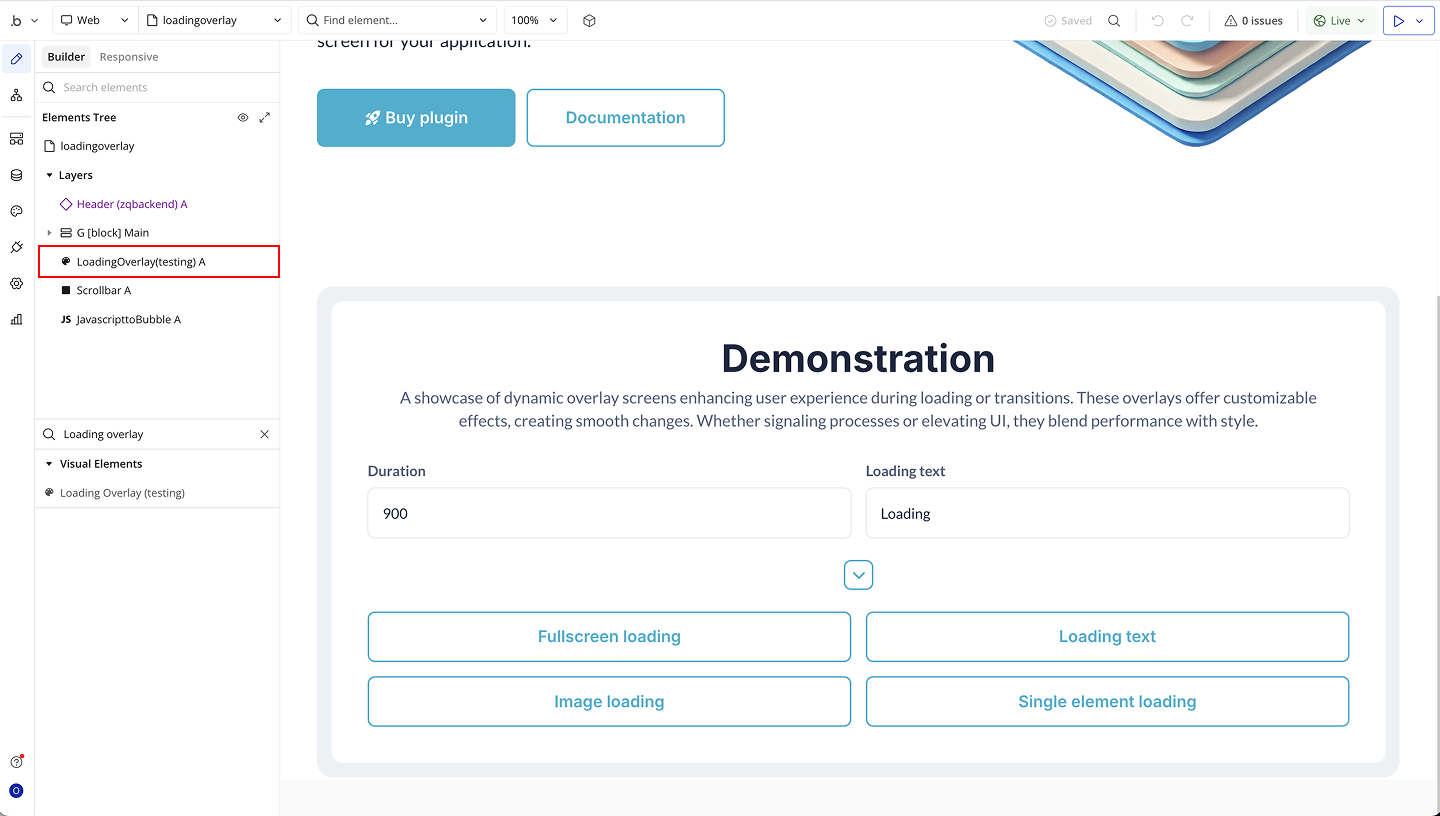1440x816 pixels.
Task: Click the chevron-down button under Duration
Action: pos(858,575)
